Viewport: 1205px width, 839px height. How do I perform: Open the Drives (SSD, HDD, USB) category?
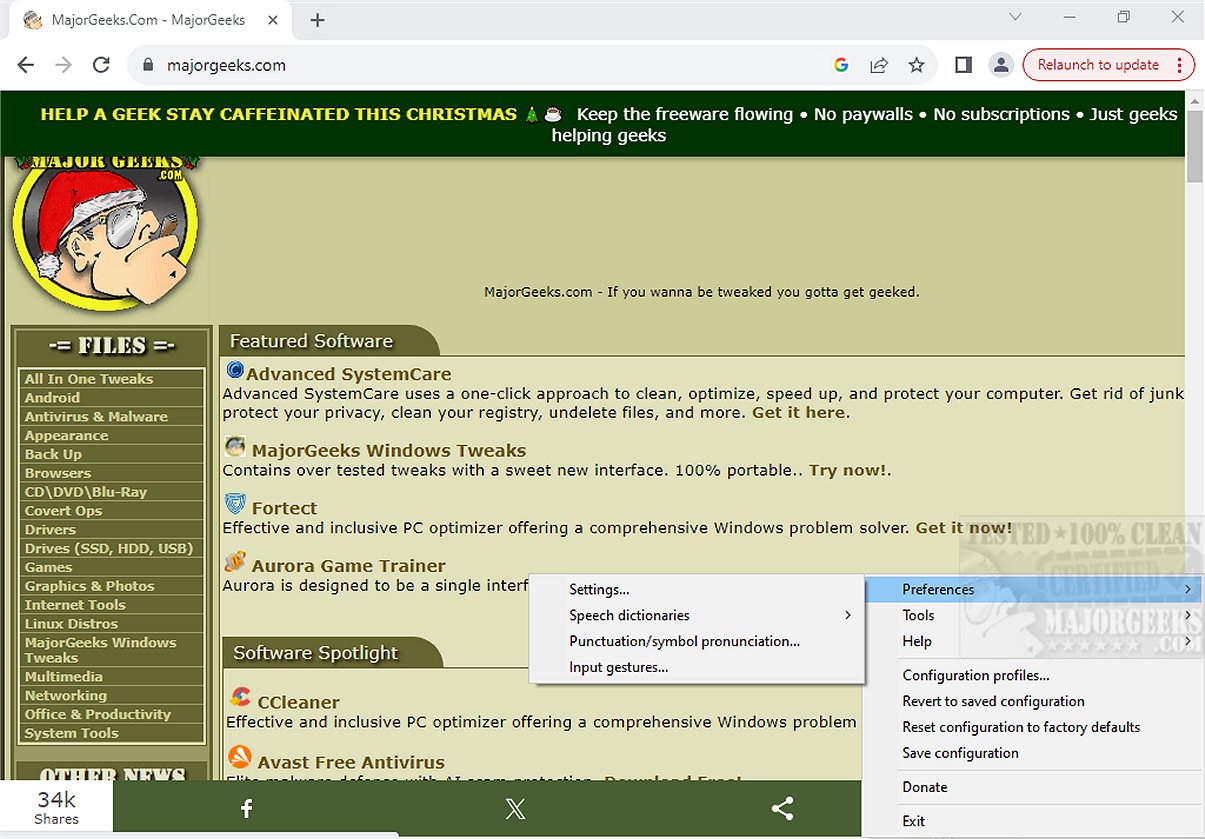108,548
